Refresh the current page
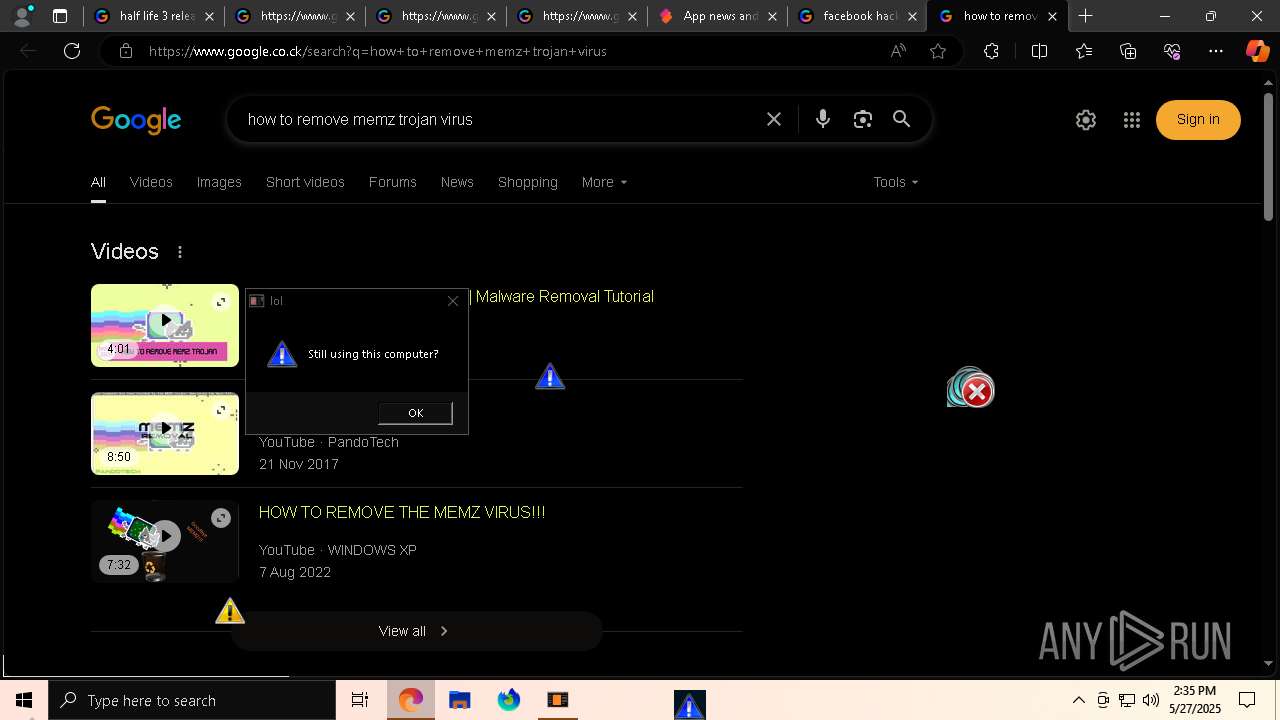The width and height of the screenshot is (1280, 720). (x=72, y=51)
